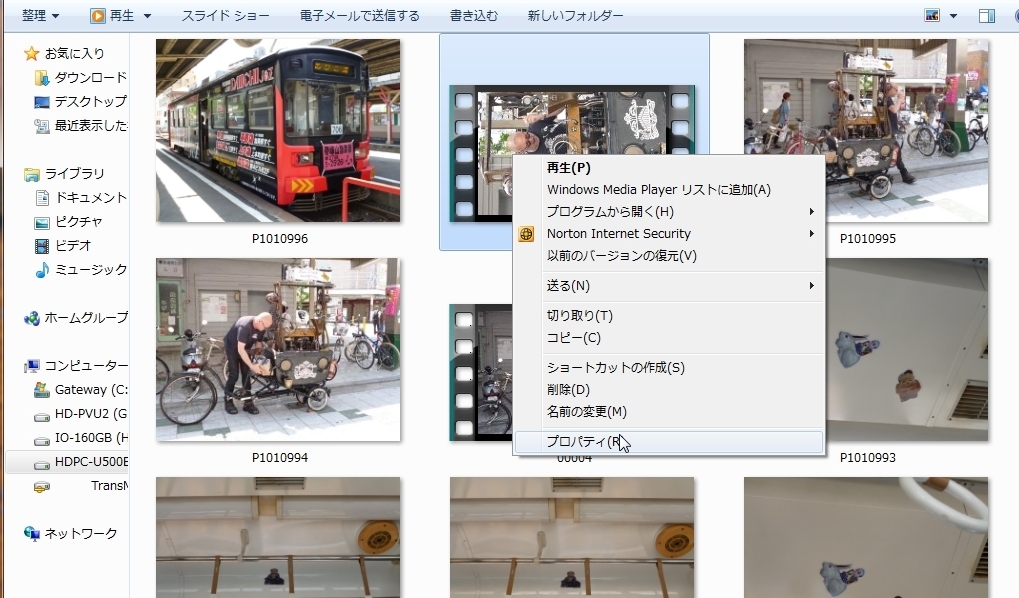Click 電子メールで送信する button
The image size is (1019, 598).
pos(359,16)
